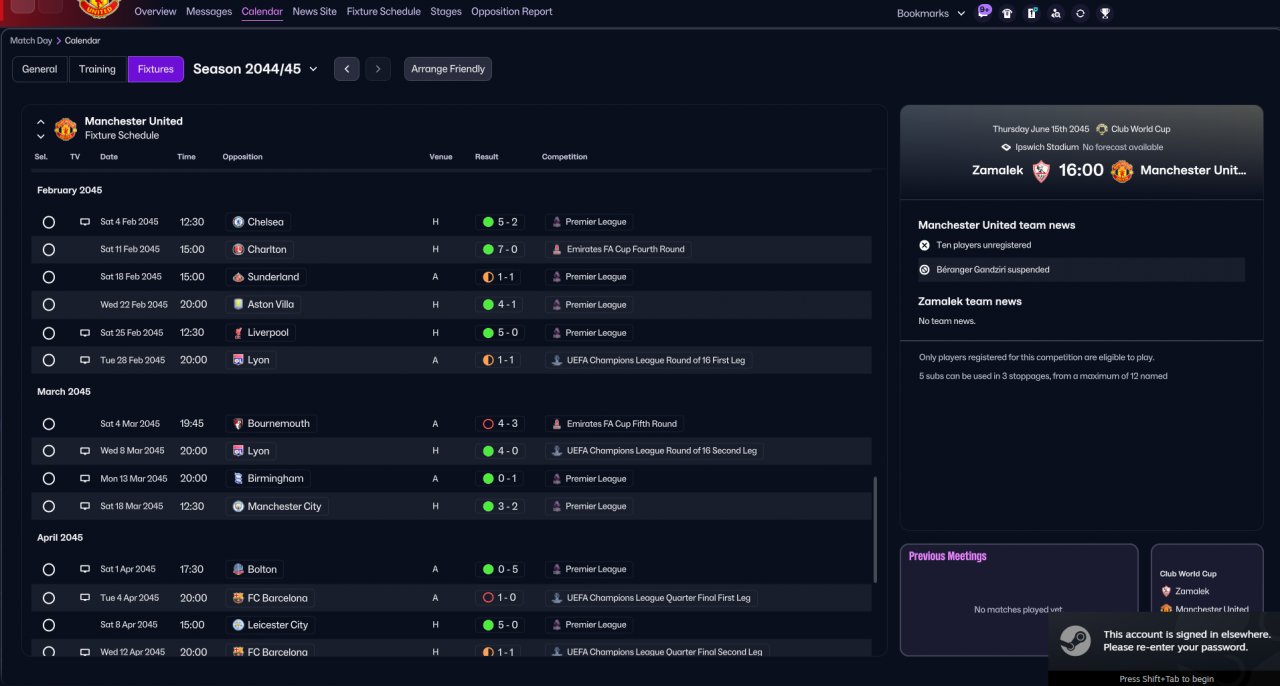Open the Overview tab

point(155,12)
